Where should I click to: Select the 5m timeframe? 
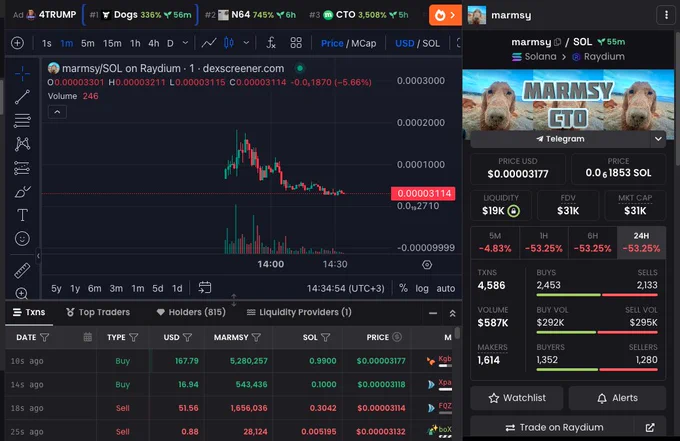(x=88, y=43)
